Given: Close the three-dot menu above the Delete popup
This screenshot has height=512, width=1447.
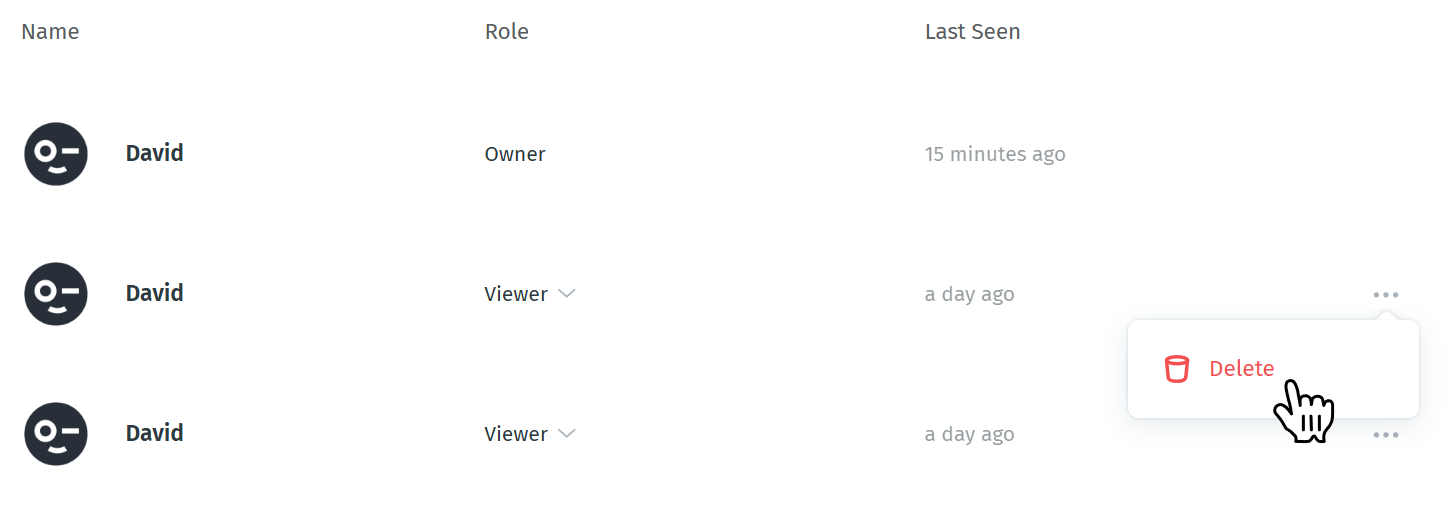Looking at the screenshot, I should (x=1386, y=294).
